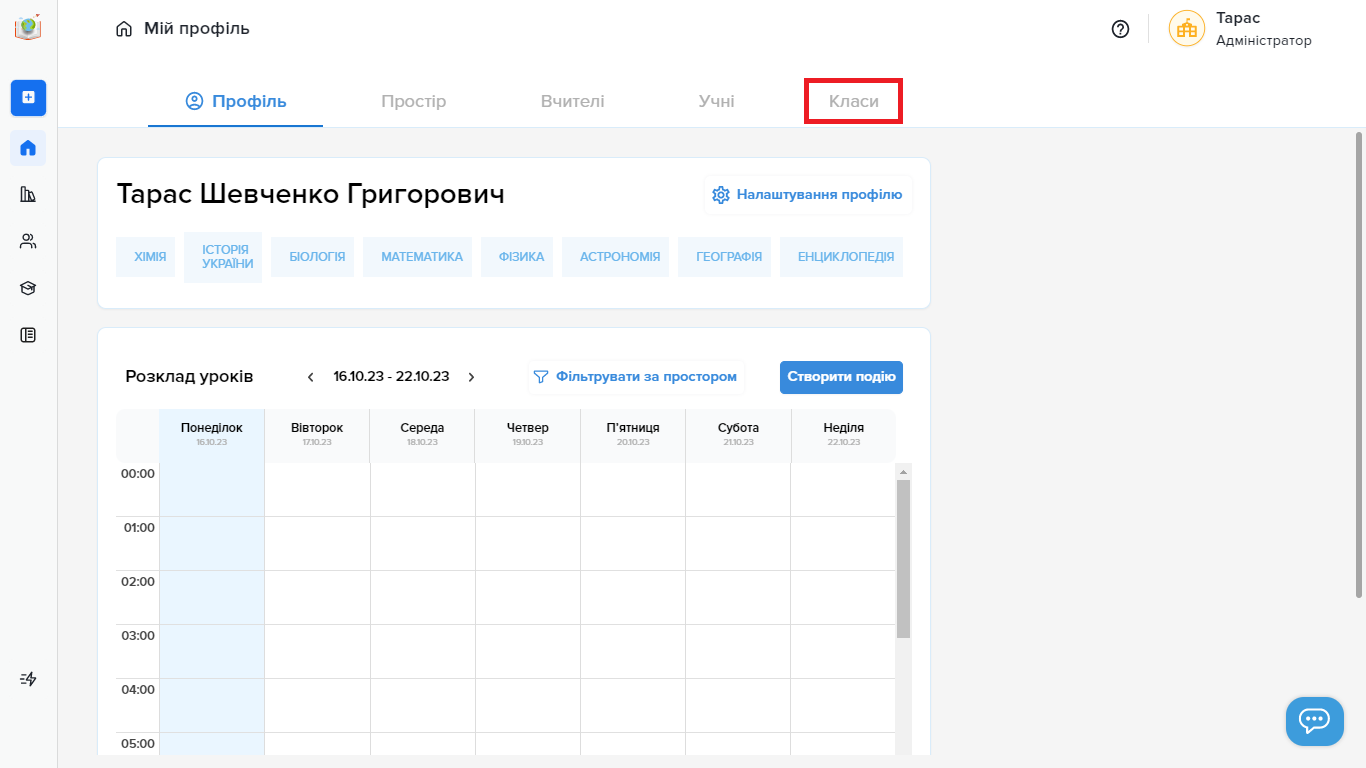
Task: Switch to the Вчителі tab
Action: tap(572, 101)
